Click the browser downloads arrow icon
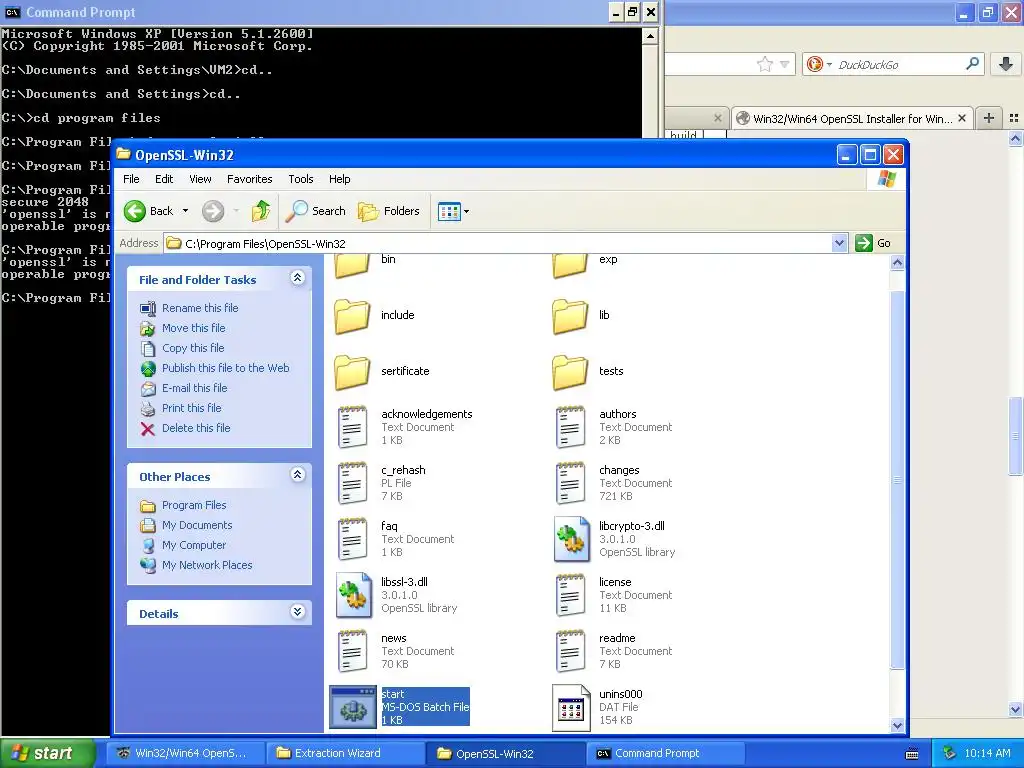This screenshot has width=1024, height=768. click(x=1006, y=64)
